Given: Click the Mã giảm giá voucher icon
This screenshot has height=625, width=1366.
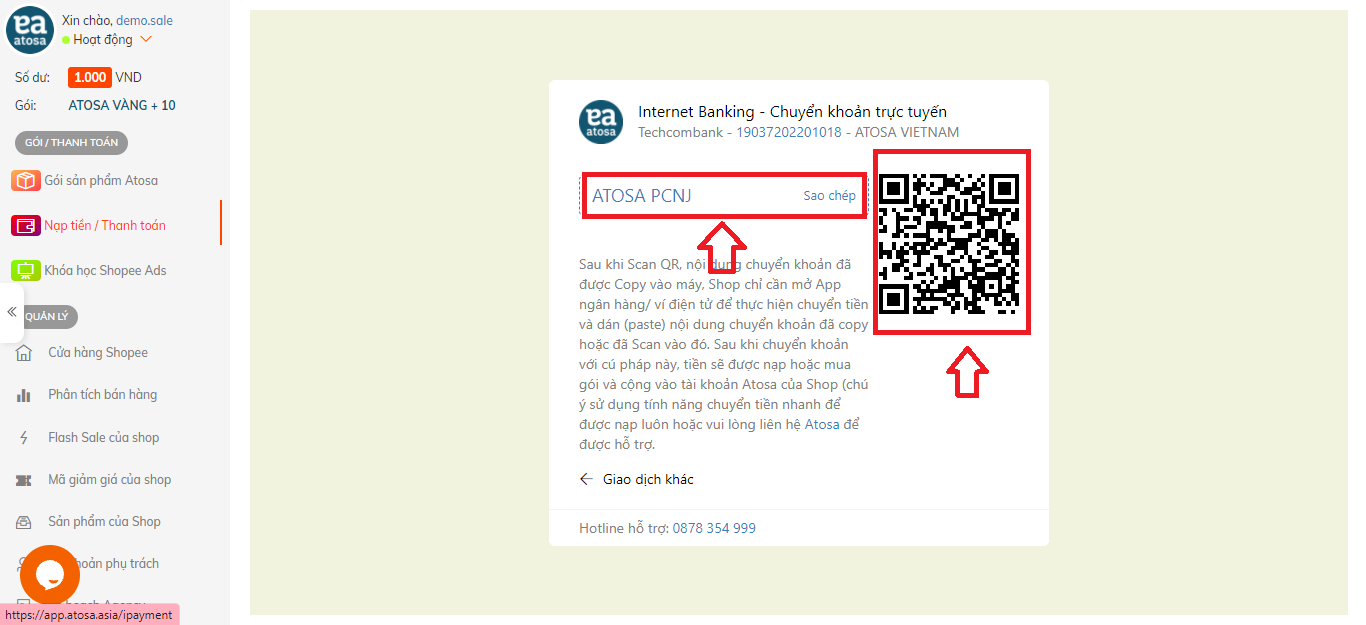Looking at the screenshot, I should coord(25,480).
